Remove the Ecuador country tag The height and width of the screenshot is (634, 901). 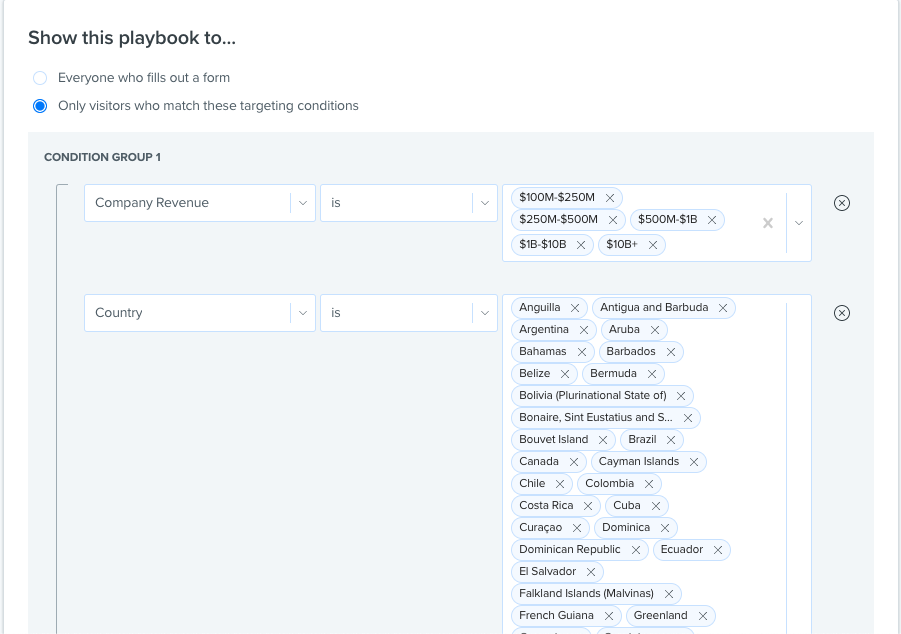[x=718, y=550]
